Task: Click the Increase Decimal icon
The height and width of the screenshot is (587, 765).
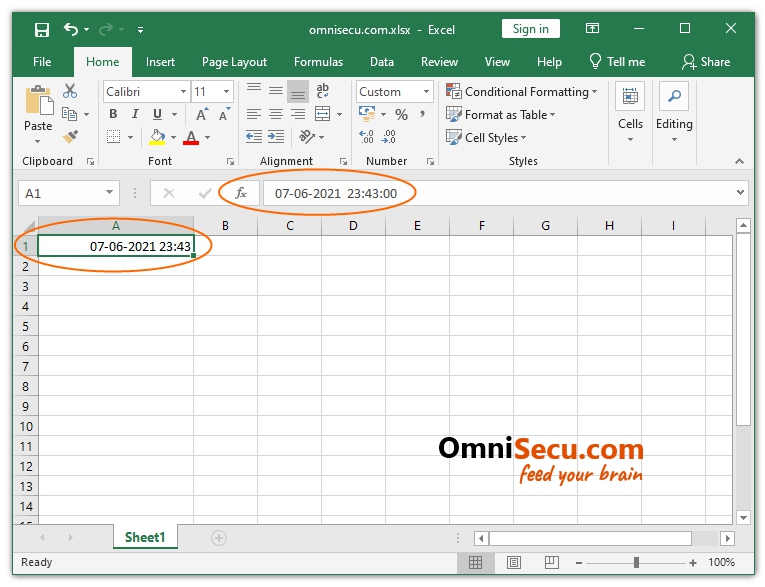Action: [366, 137]
